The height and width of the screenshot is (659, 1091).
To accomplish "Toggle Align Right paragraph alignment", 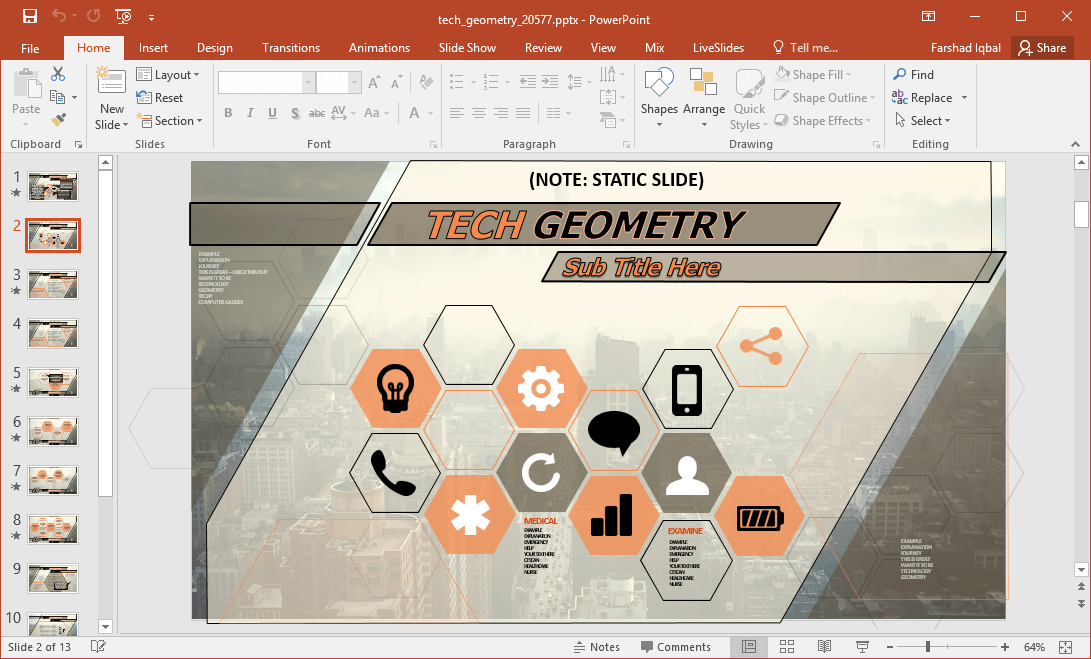I will [501, 113].
